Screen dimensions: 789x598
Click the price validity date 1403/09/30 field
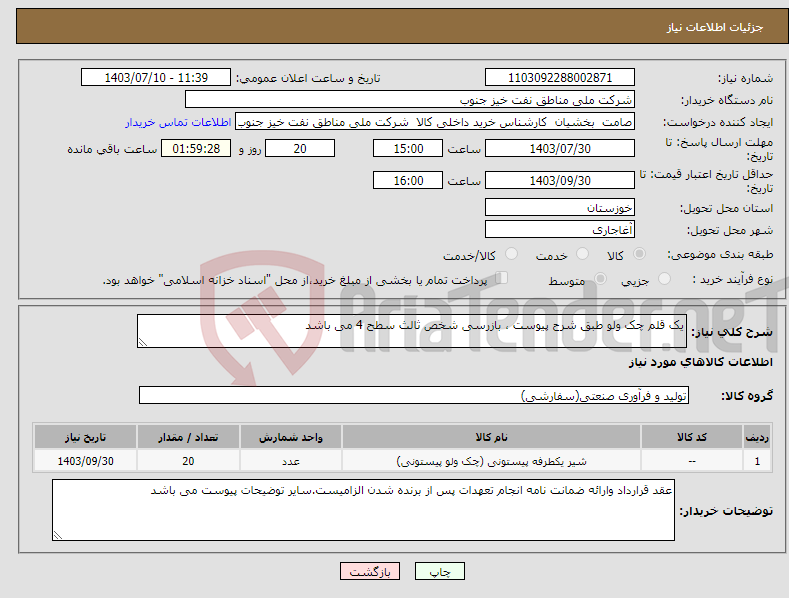pos(560,180)
